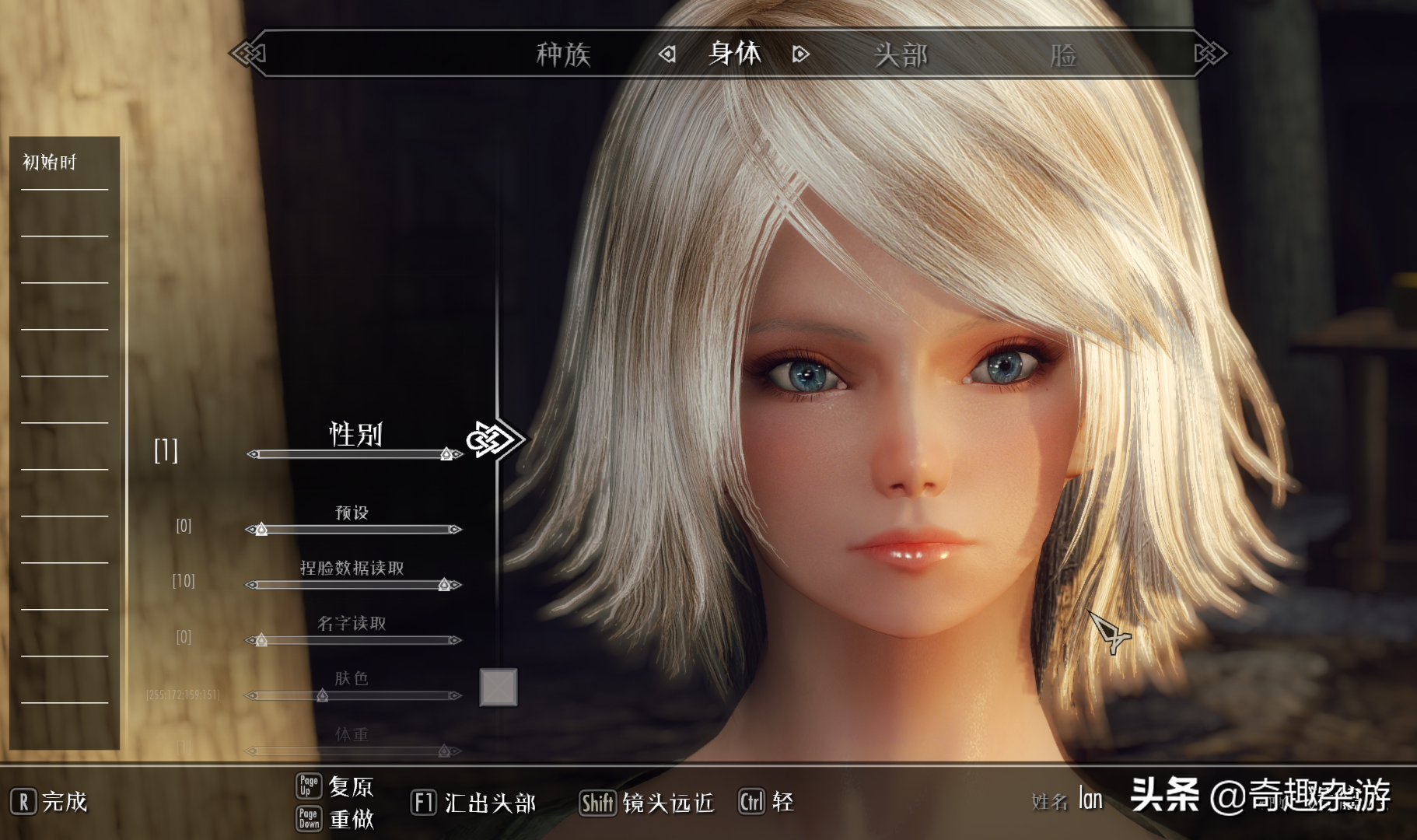
Task: Select the 身体 tab
Action: coord(734,53)
